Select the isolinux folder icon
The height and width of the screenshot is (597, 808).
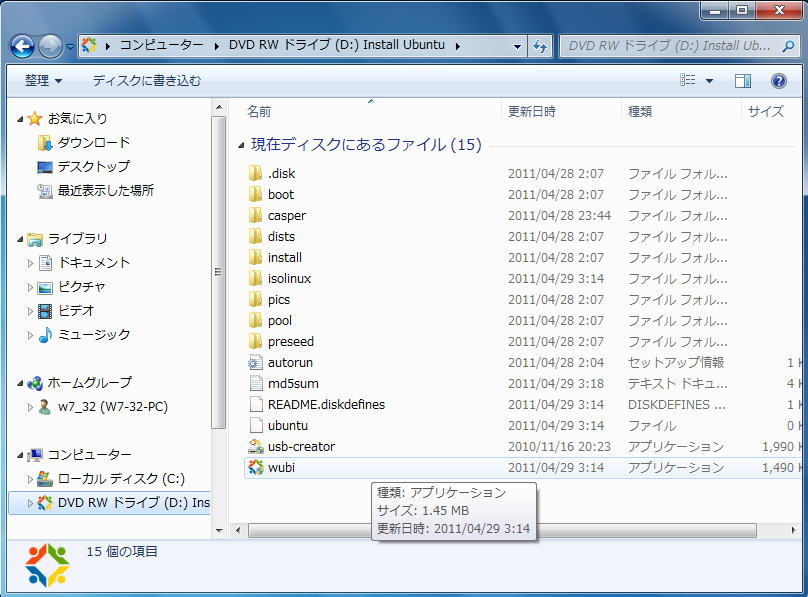pyautogui.click(x=255, y=279)
